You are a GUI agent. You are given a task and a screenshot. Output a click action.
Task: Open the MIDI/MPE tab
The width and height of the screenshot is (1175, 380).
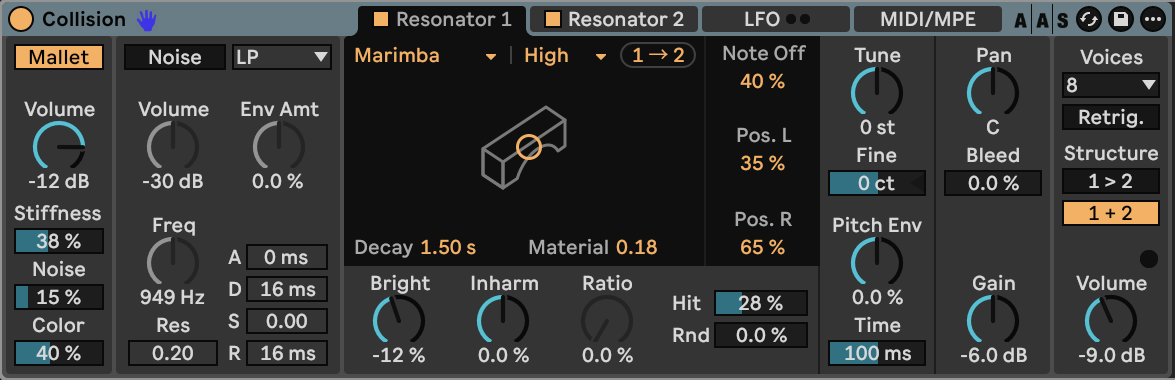click(928, 19)
